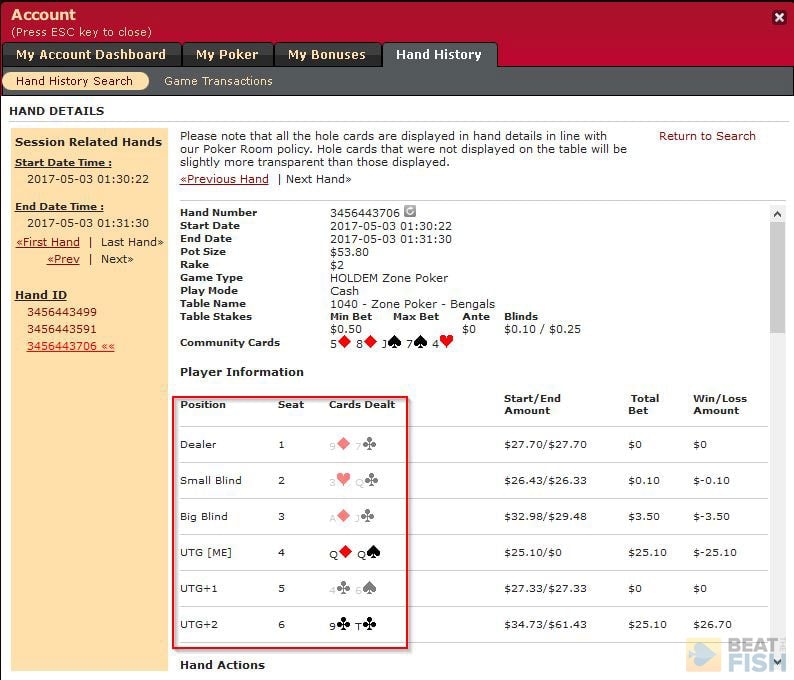
Task: Switch to My Poker tab
Action: [x=227, y=55]
